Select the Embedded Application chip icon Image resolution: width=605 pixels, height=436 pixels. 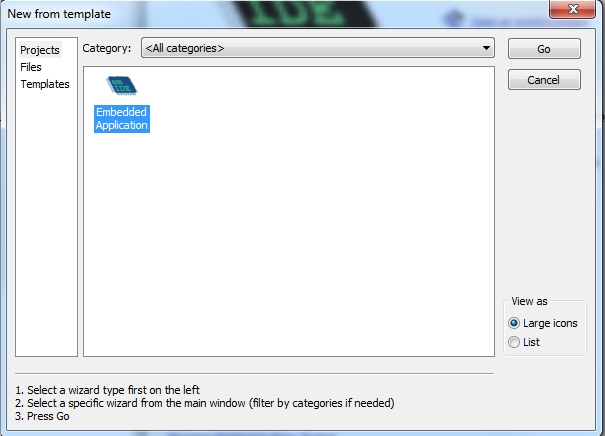(x=121, y=88)
